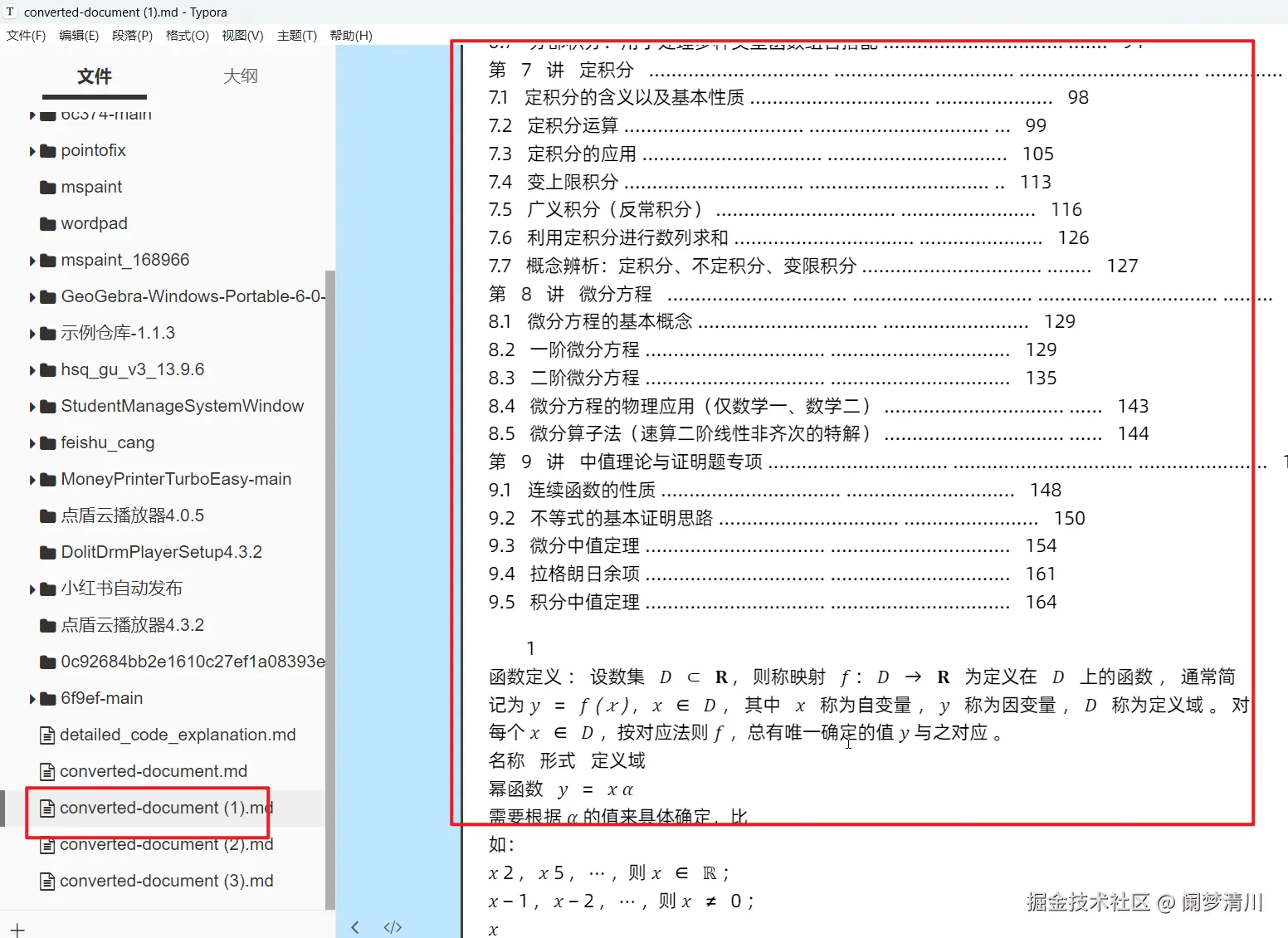Viewport: 1288px width, 938px height.
Task: Click the text '9.4 拉格朗日余项'
Action: [564, 574]
